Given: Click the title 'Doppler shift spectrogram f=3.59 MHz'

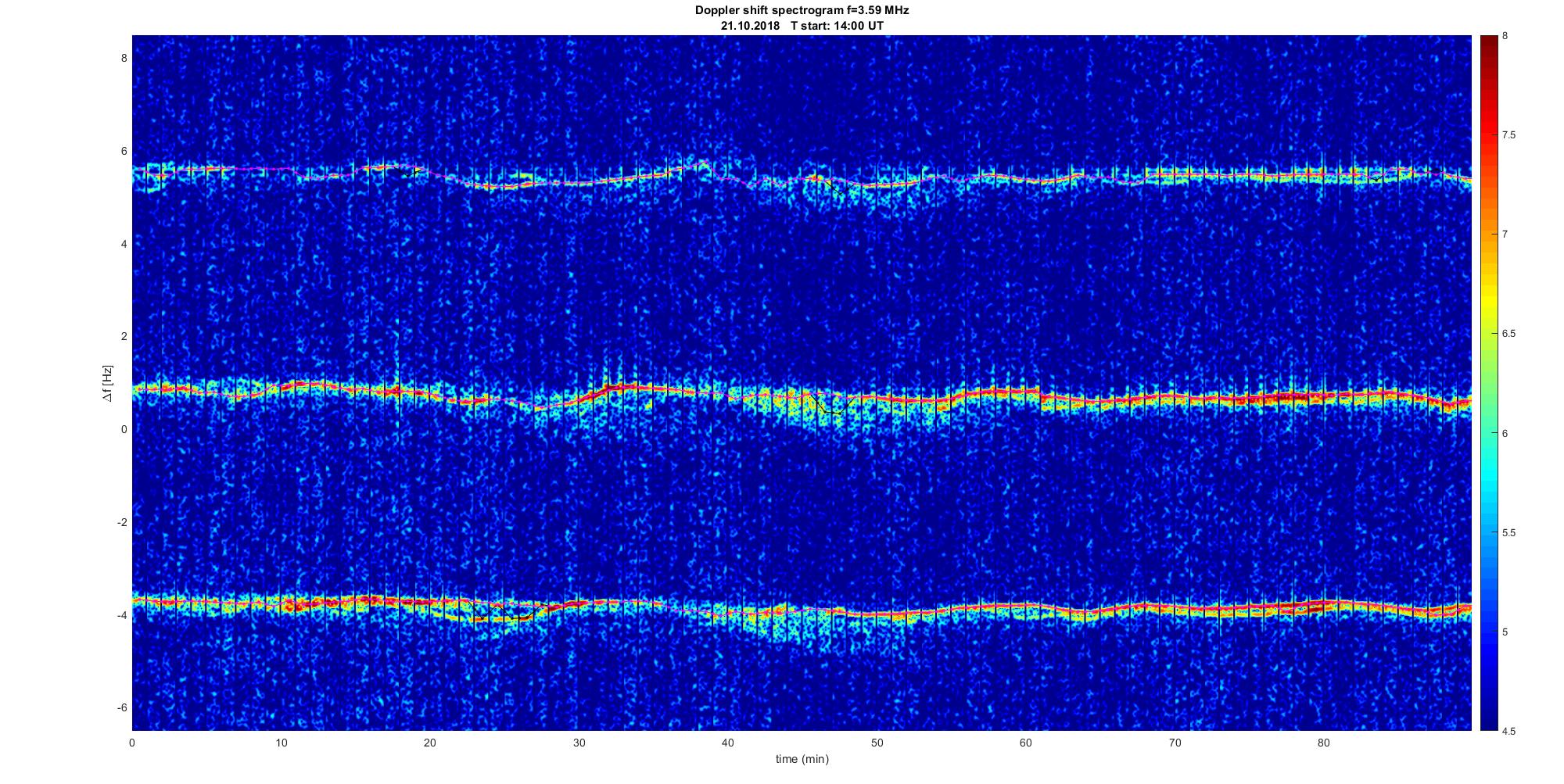Looking at the screenshot, I should pyautogui.click(x=802, y=11).
